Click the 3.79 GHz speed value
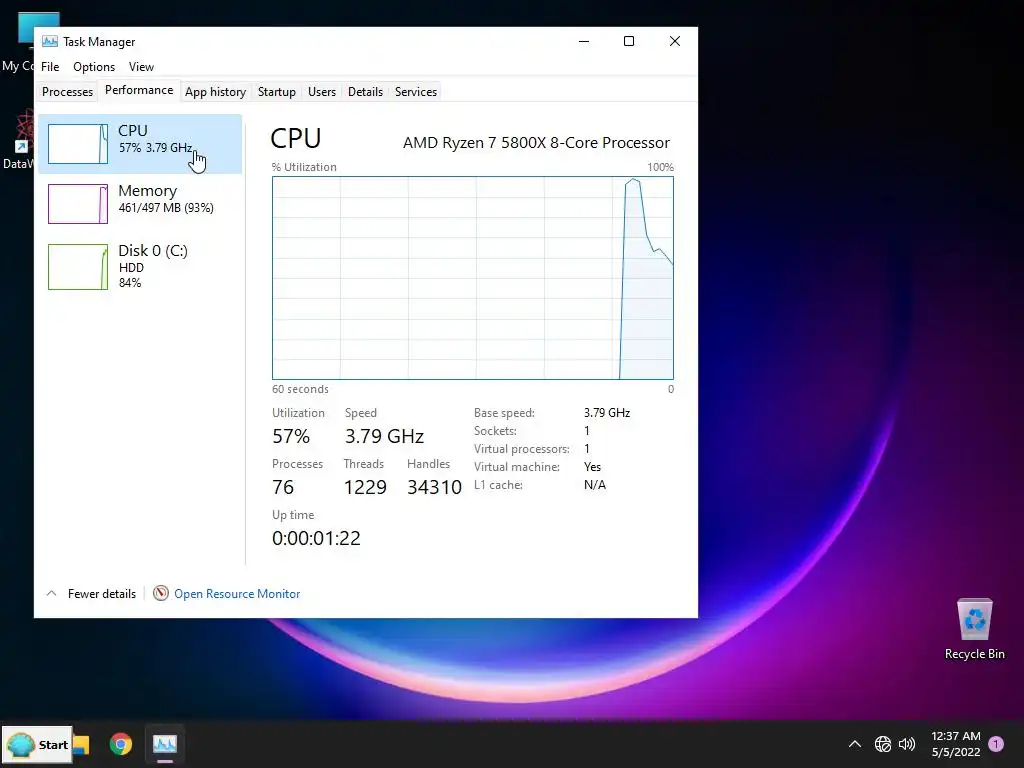This screenshot has width=1024, height=768. pos(384,436)
